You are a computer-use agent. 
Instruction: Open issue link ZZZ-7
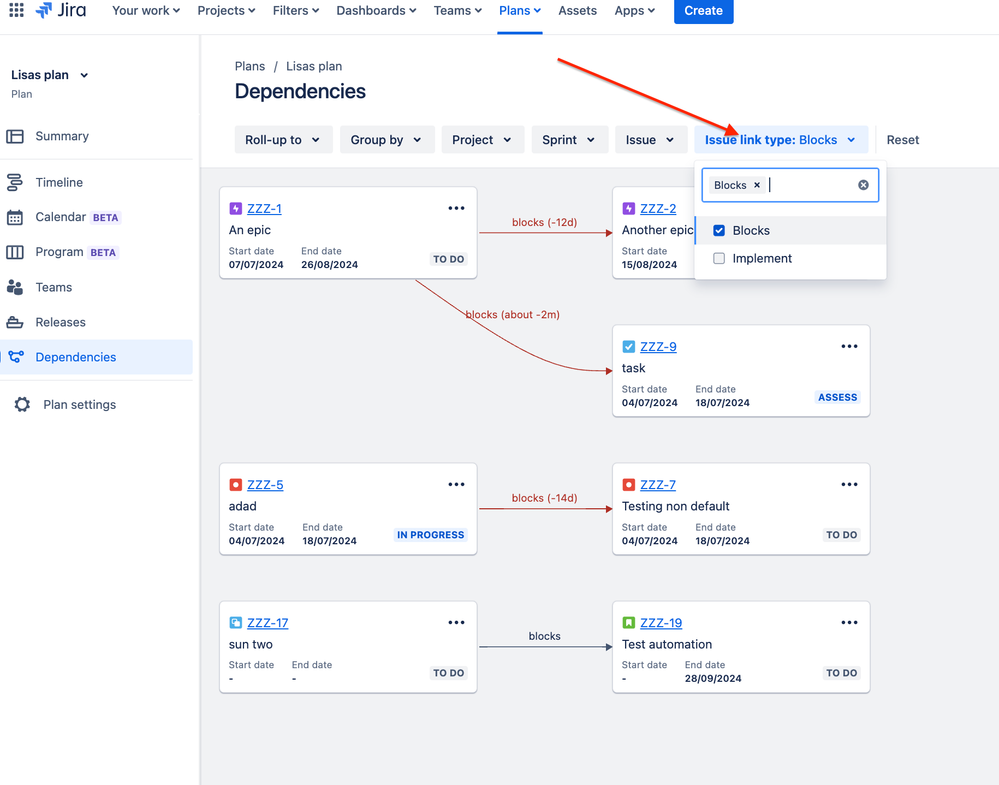tap(658, 485)
